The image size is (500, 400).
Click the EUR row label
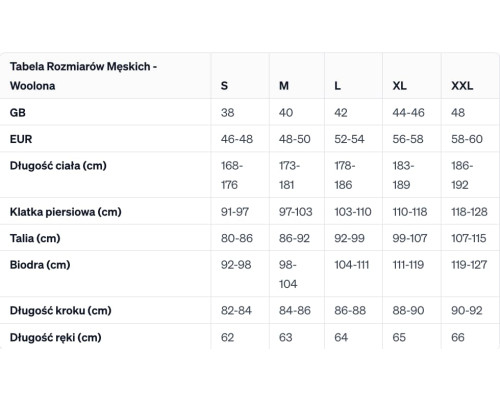(x=21, y=139)
